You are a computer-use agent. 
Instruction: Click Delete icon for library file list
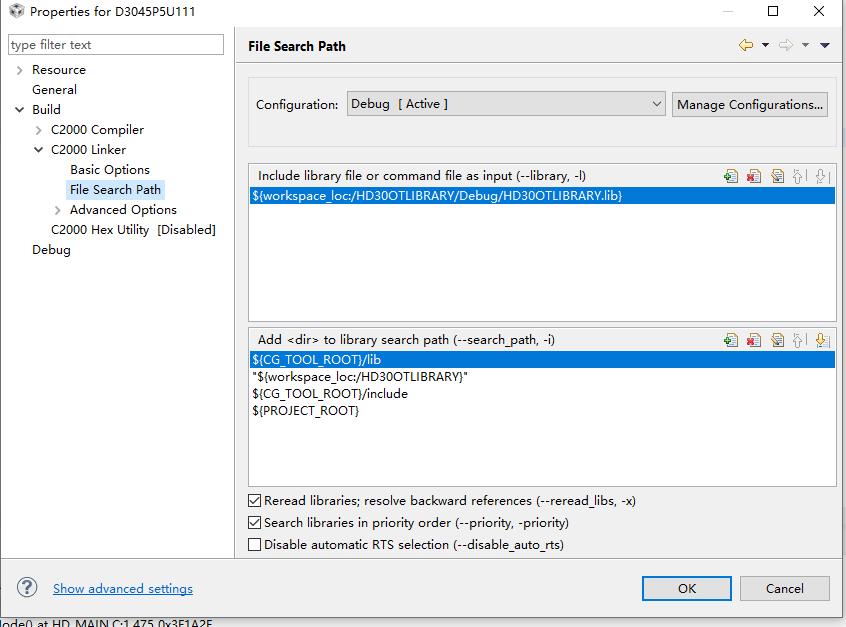[x=754, y=176]
